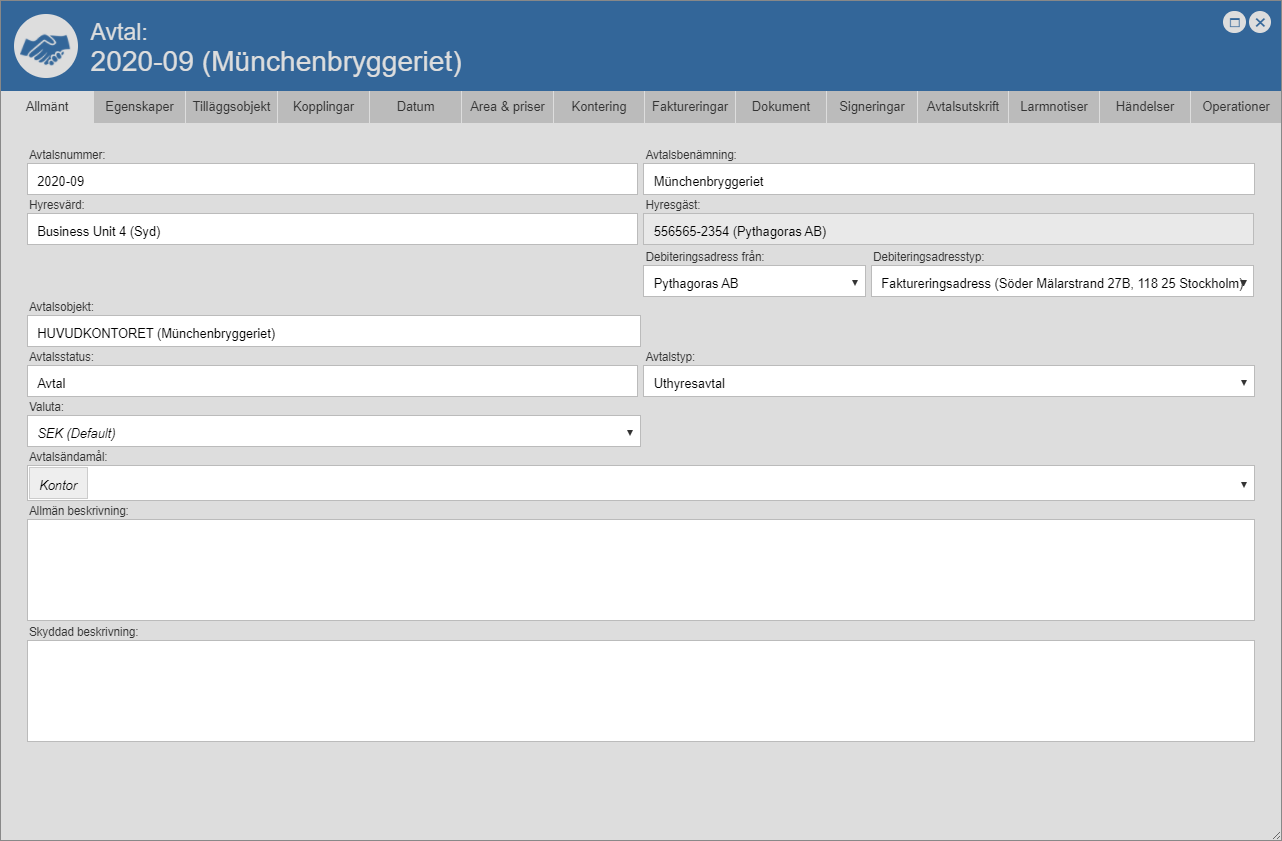Open the Faktureringar tab

[x=690, y=107]
